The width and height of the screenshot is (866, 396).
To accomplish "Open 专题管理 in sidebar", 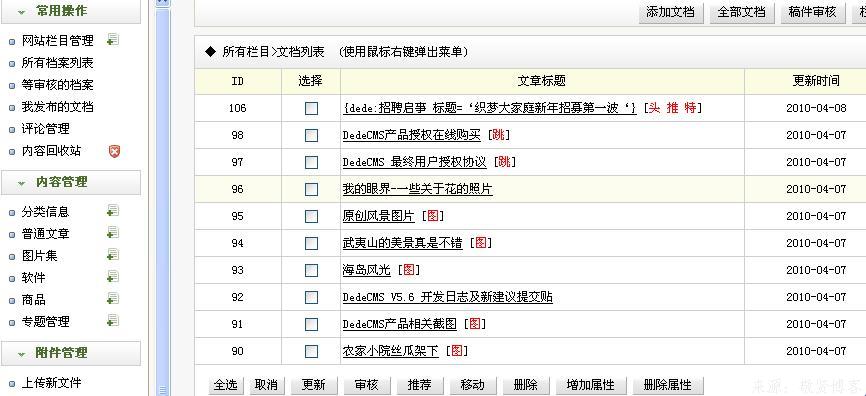I will point(45,321).
